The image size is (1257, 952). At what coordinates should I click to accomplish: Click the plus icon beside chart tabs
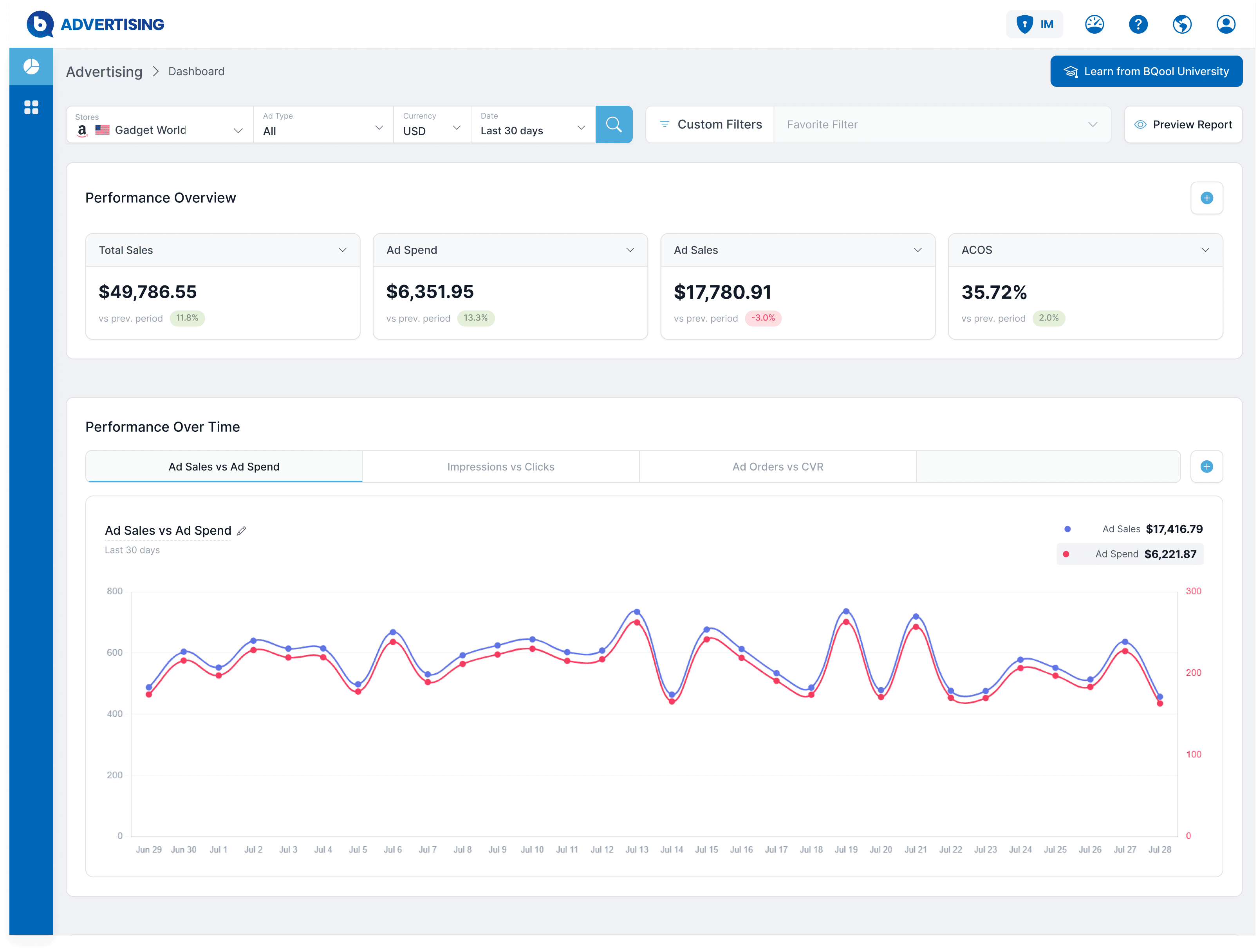[x=1206, y=466]
